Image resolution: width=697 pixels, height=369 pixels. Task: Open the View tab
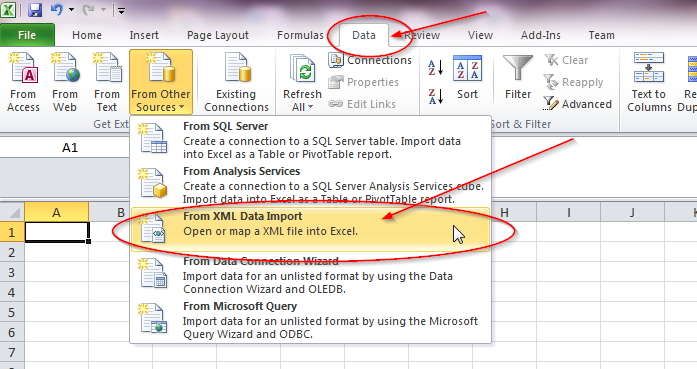480,35
